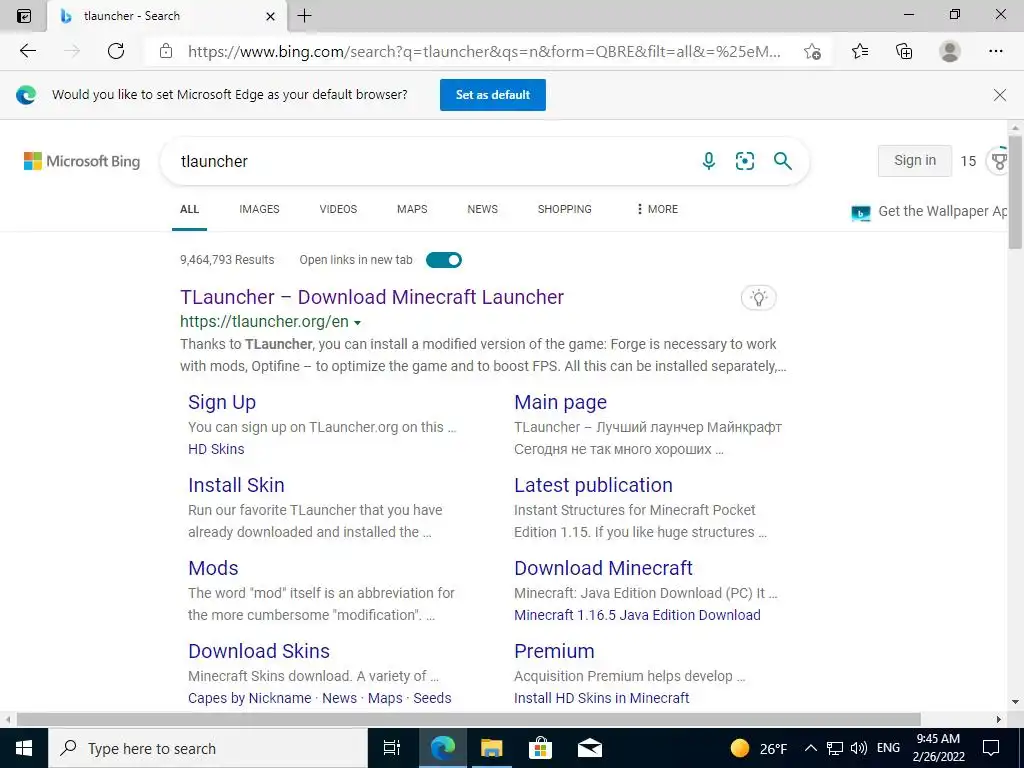Open the notification center icon

tap(991, 748)
